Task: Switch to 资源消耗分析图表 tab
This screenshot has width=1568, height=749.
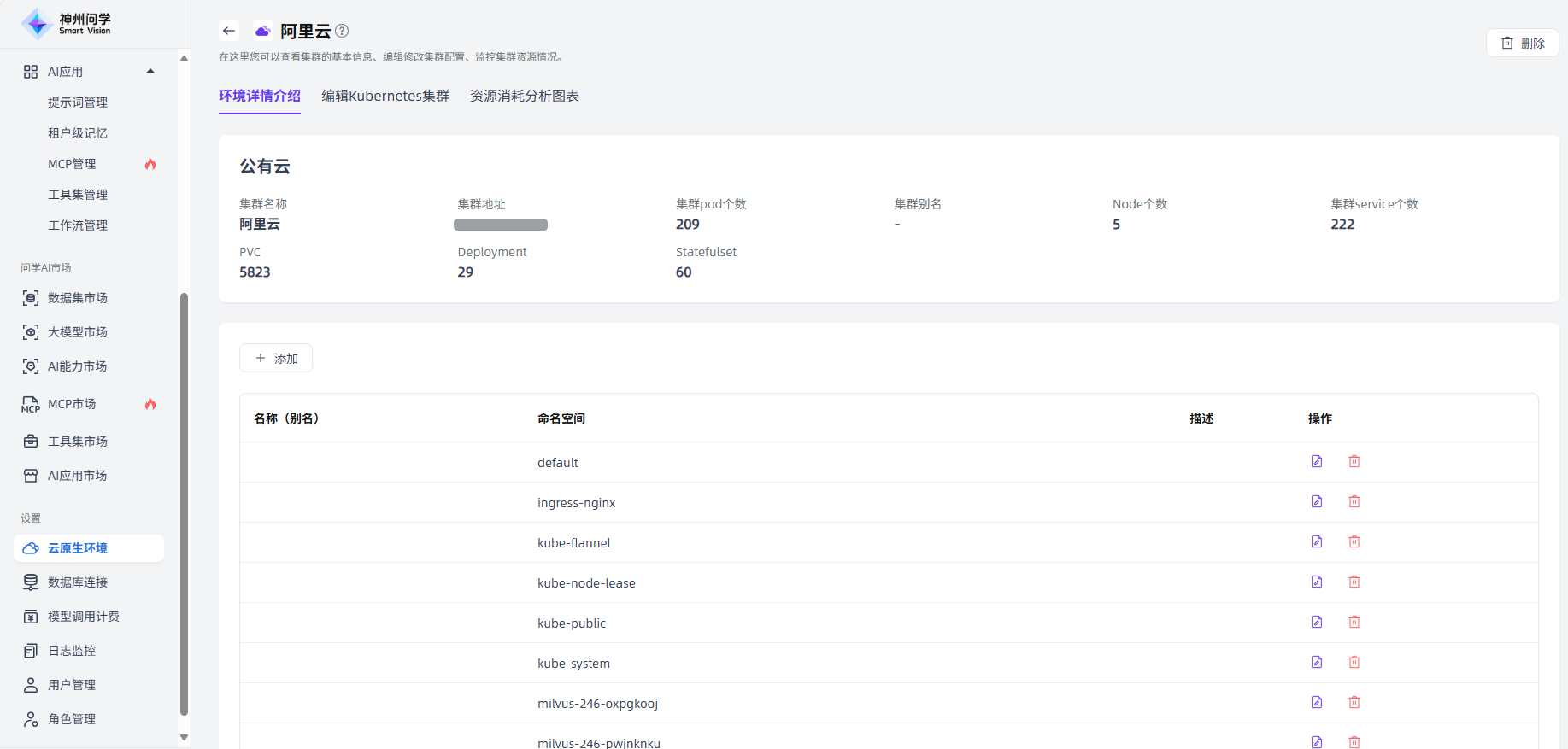Action: (525, 96)
